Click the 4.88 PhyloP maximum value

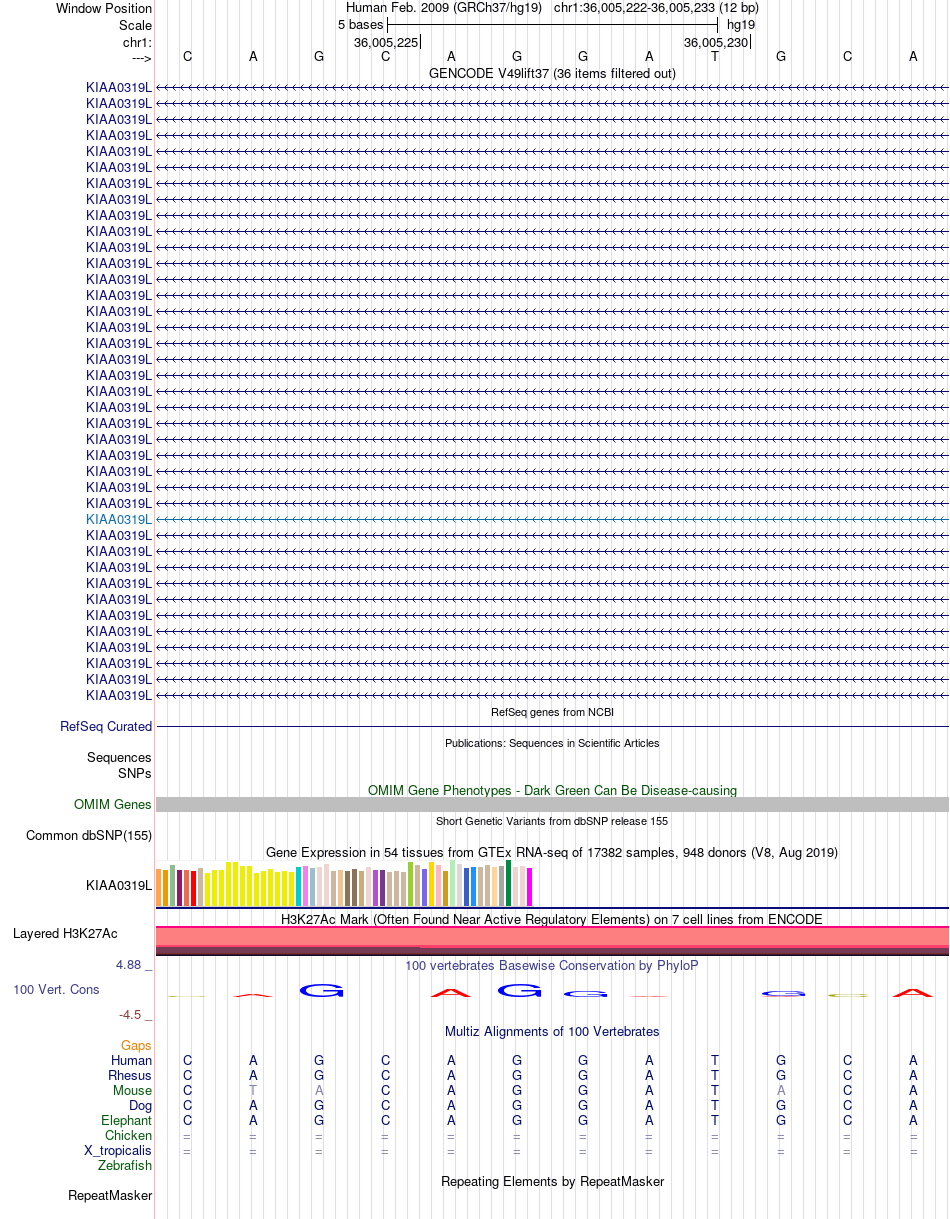tap(134, 965)
